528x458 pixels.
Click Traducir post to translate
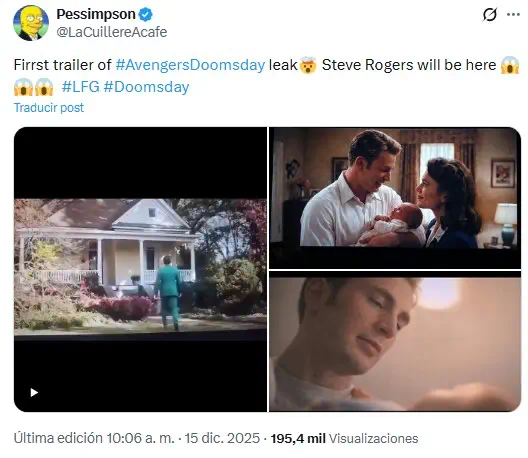tap(49, 108)
